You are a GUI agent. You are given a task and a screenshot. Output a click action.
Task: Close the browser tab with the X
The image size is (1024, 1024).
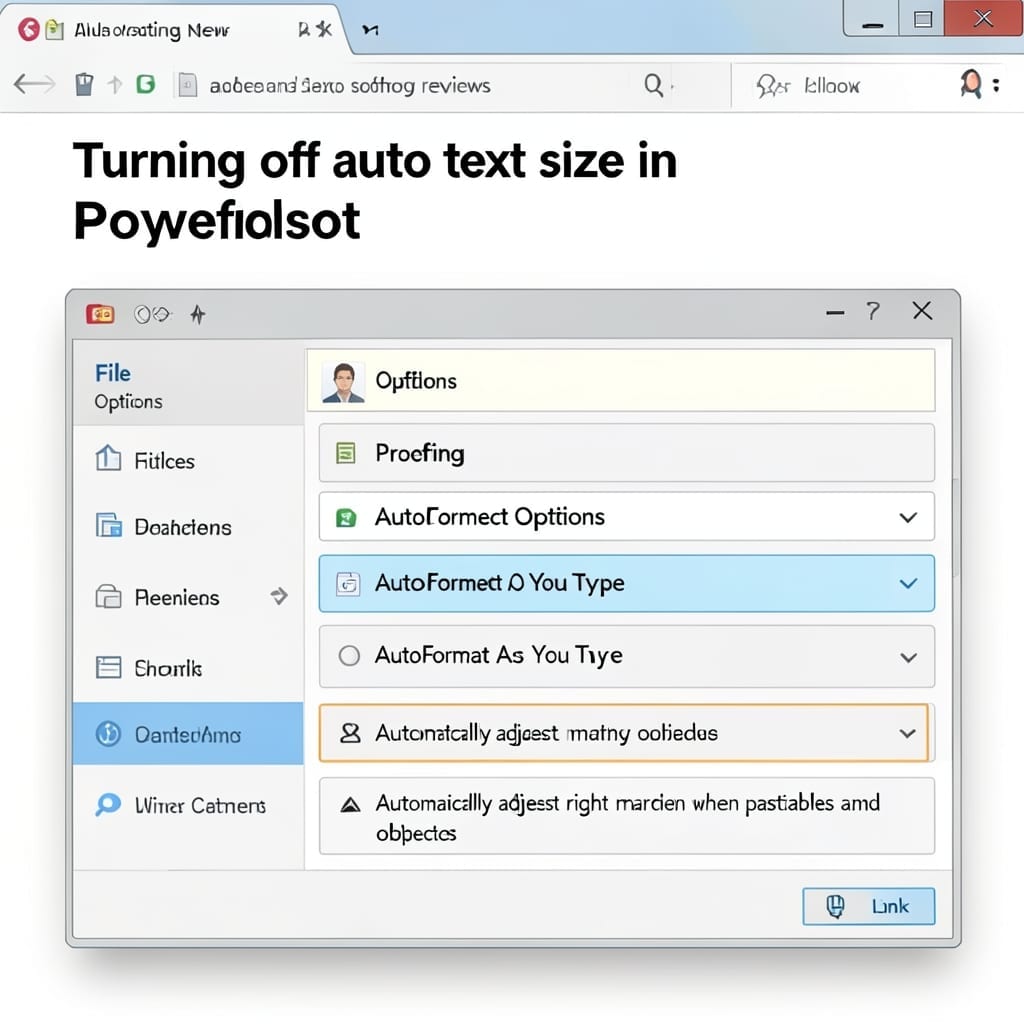click(x=325, y=29)
